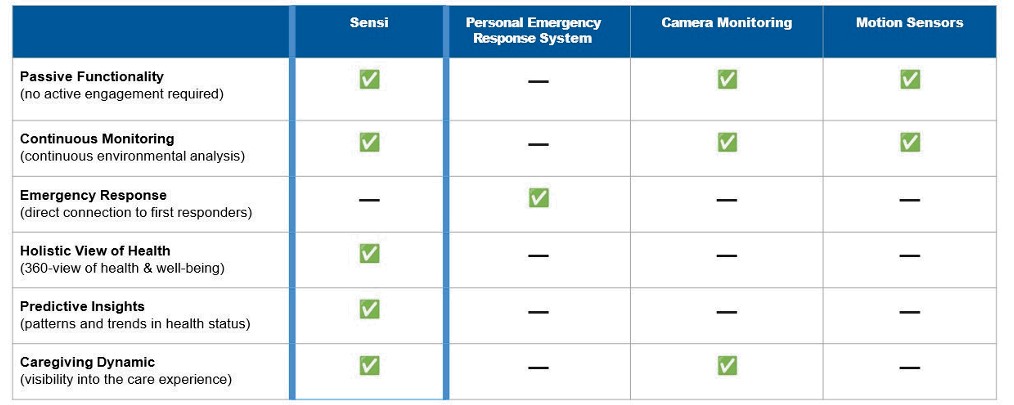Click Sensi's Passive Functionality green checkmark

click(x=369, y=80)
